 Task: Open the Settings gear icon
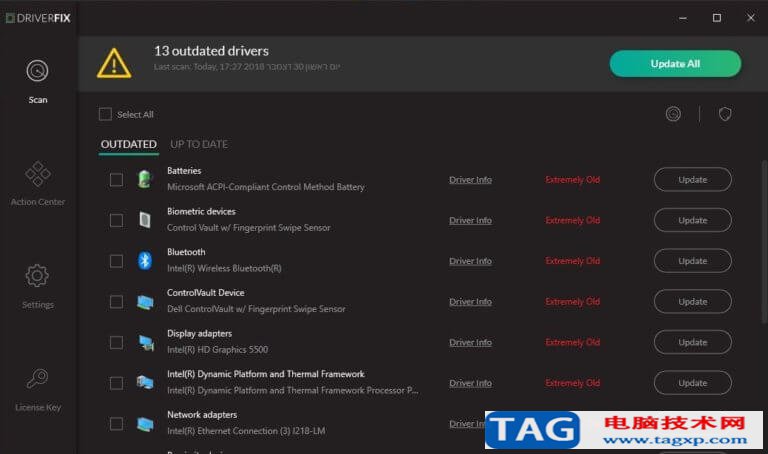point(37,276)
